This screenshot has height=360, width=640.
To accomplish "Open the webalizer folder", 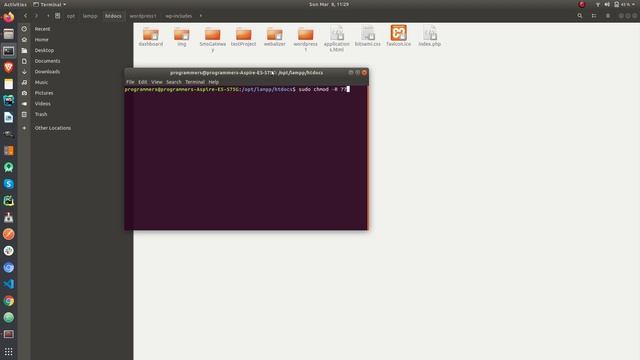I will (275, 36).
